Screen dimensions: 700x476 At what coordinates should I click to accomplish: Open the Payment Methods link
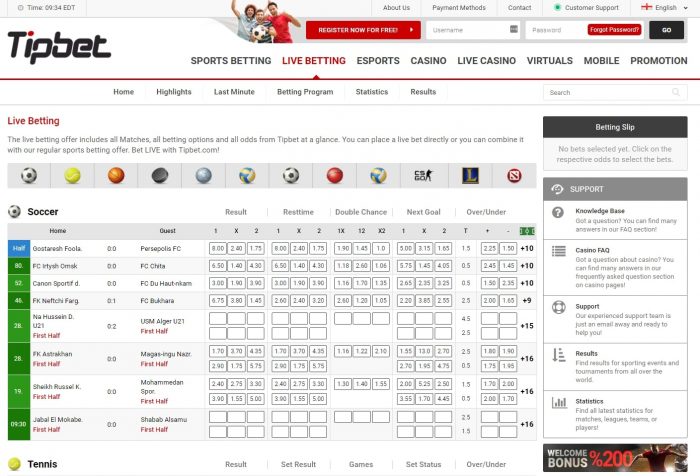click(x=459, y=8)
